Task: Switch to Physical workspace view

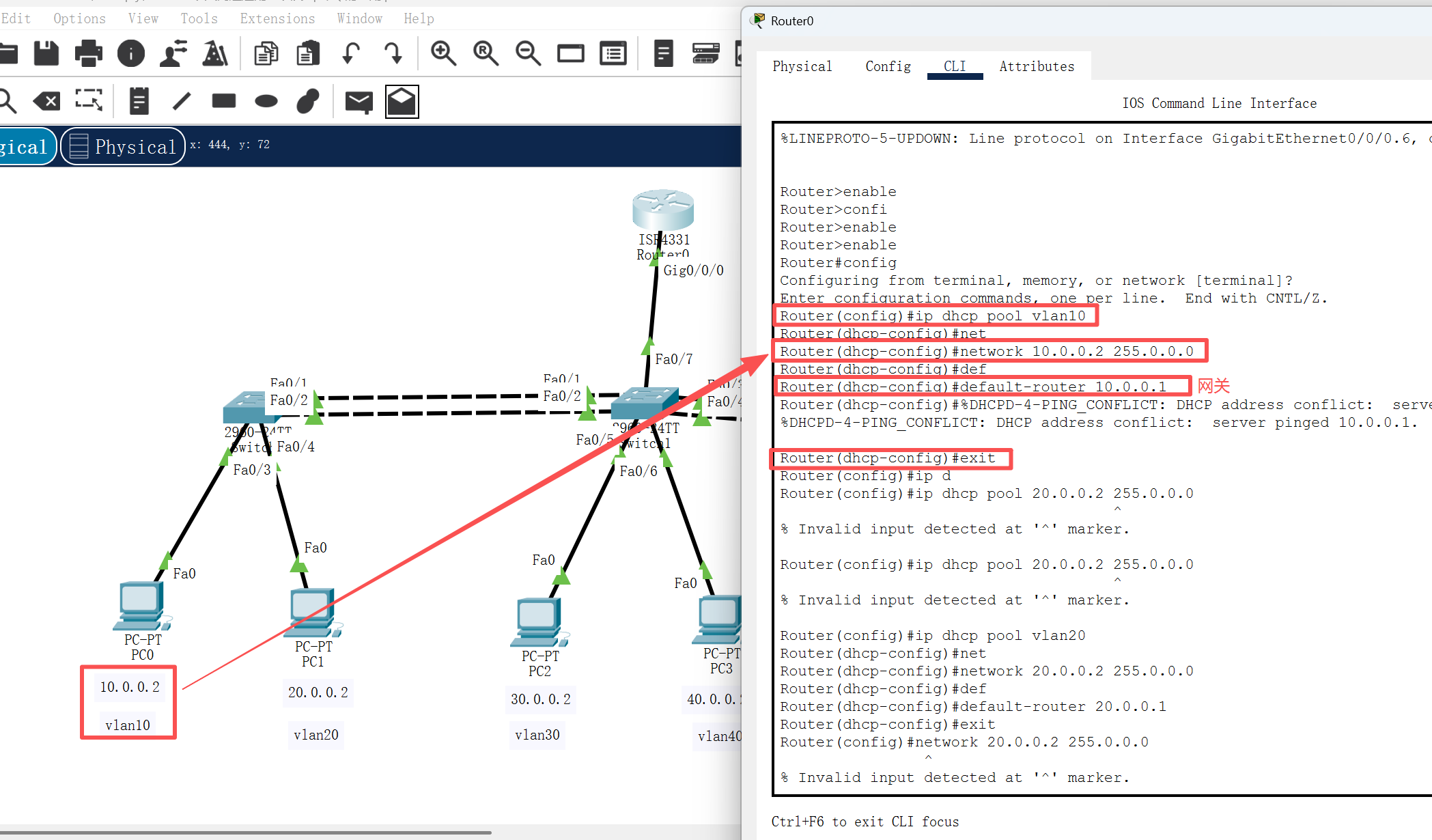Action: [123, 146]
